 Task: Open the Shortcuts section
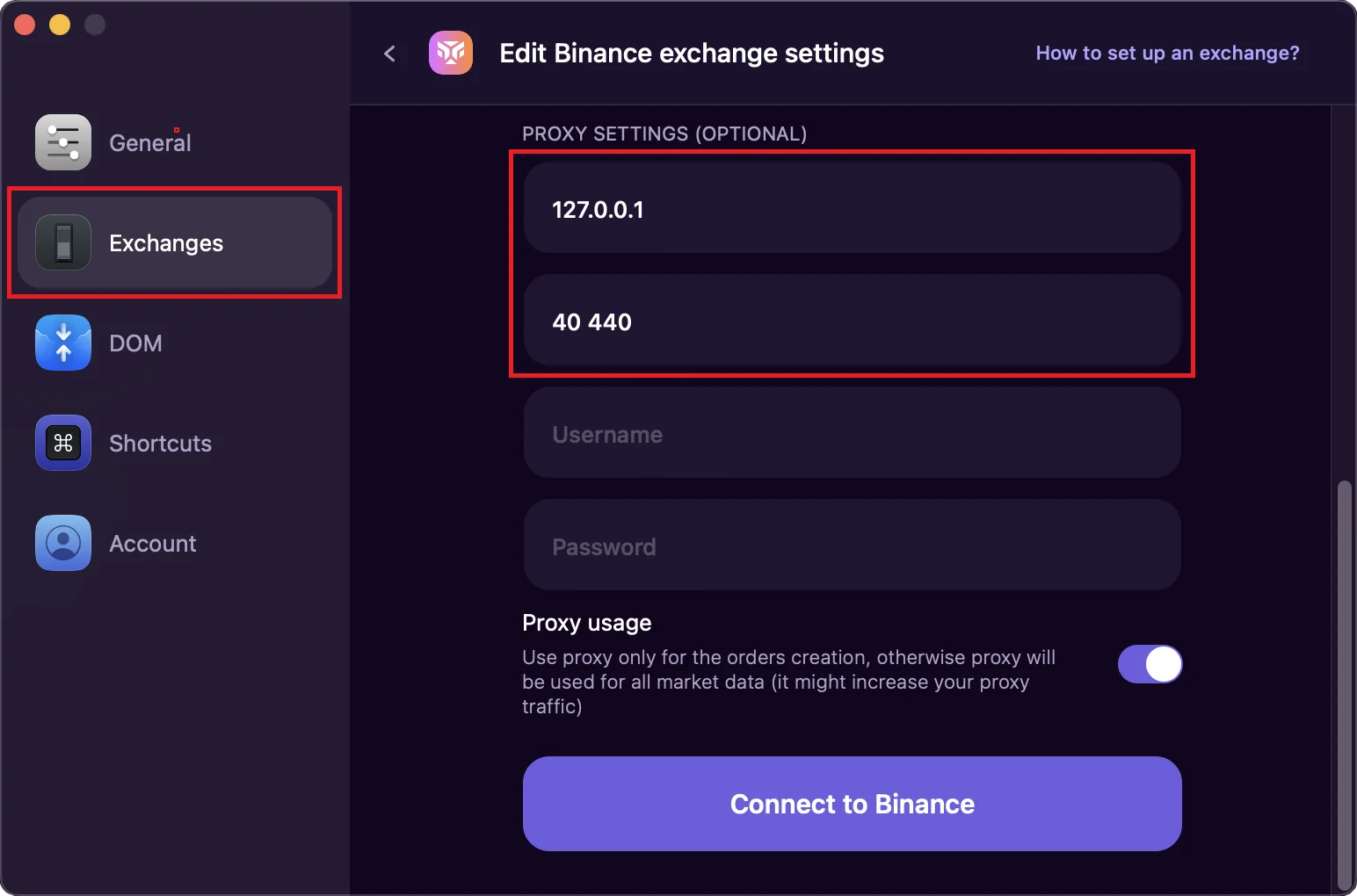coord(160,444)
